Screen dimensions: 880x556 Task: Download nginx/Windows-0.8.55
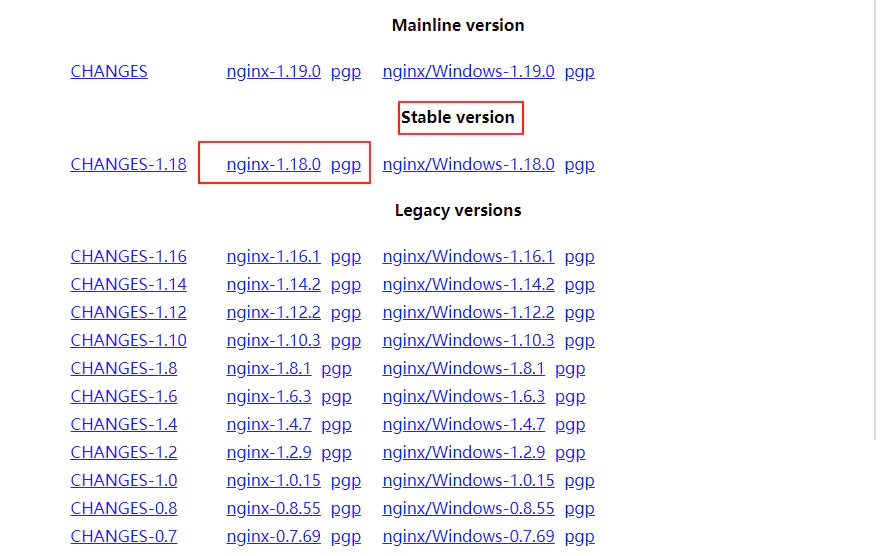click(468, 509)
